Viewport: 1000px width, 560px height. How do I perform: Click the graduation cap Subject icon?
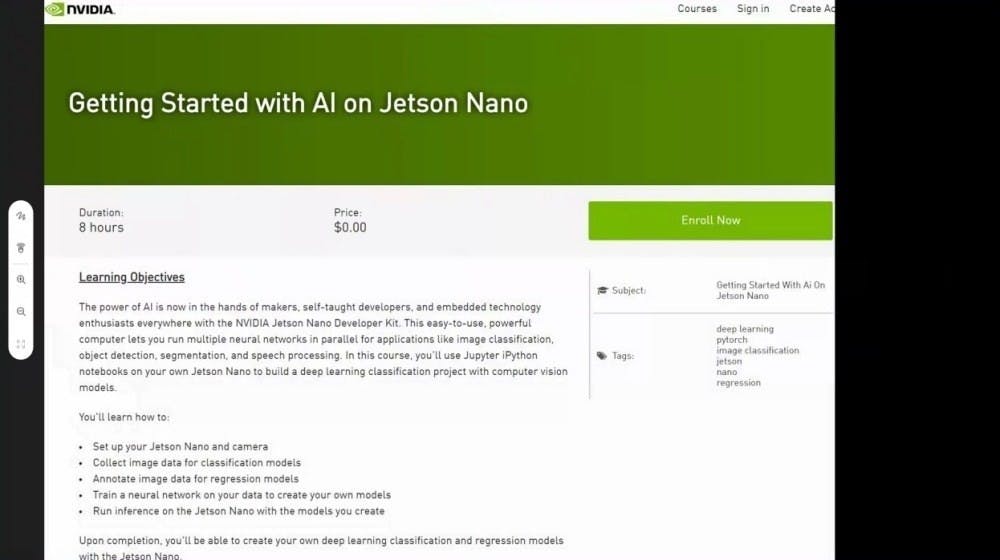[602, 291]
